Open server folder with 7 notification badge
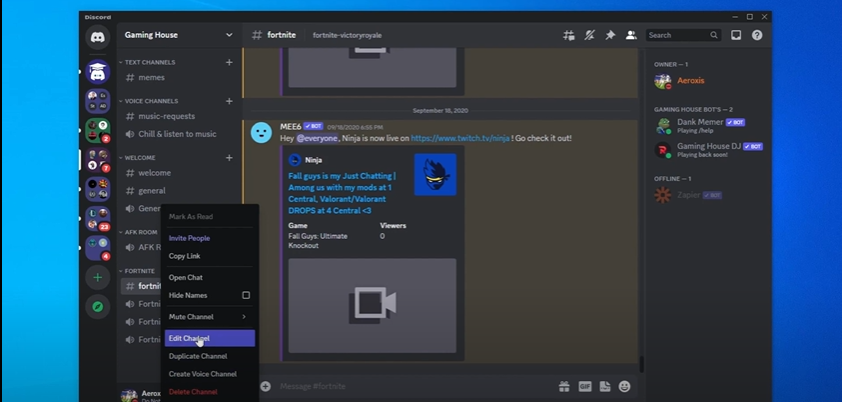Viewport: 842px width, 402px height. [98, 160]
